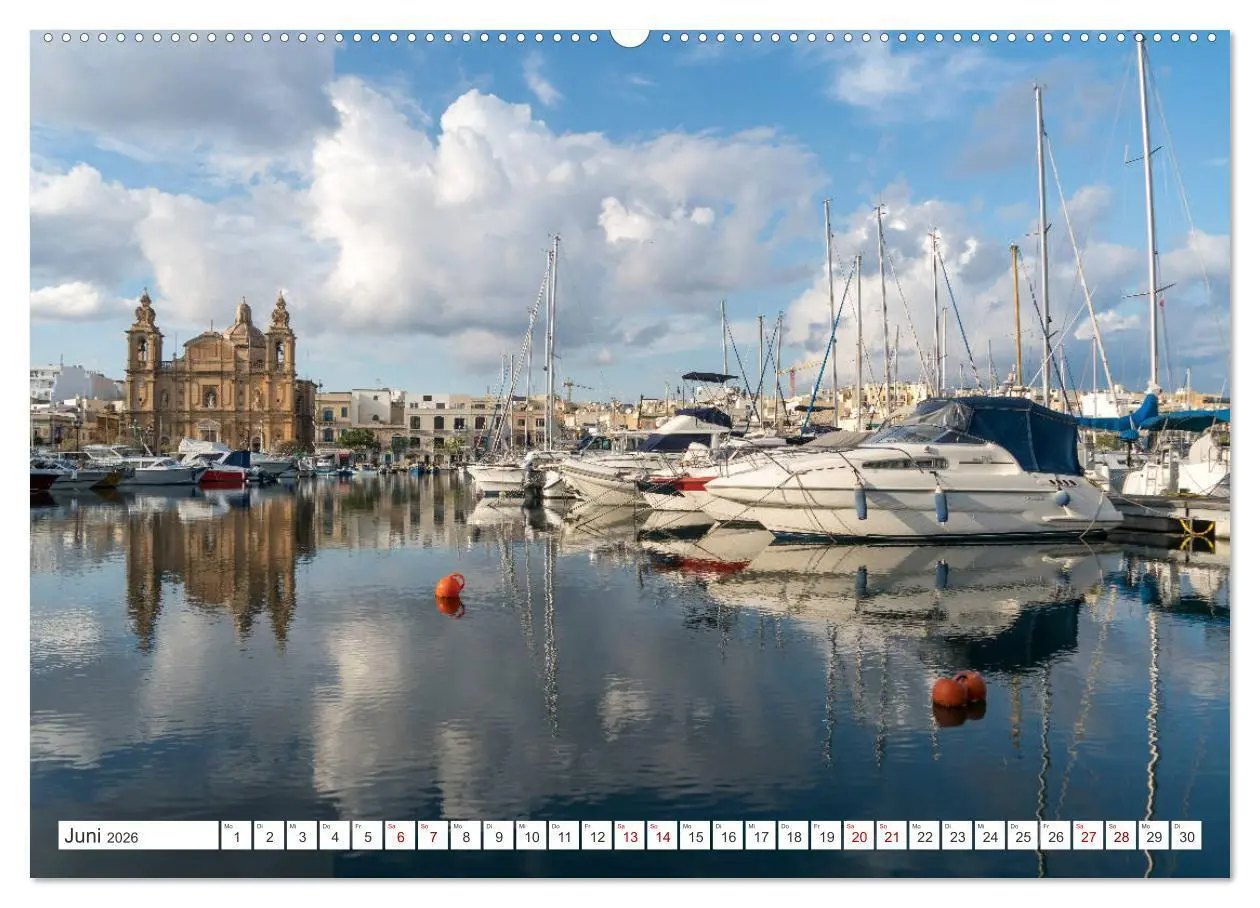Select Monday day 1 in calendar strip
Screen dimensions: 1260x908
pyautogui.click(x=236, y=836)
